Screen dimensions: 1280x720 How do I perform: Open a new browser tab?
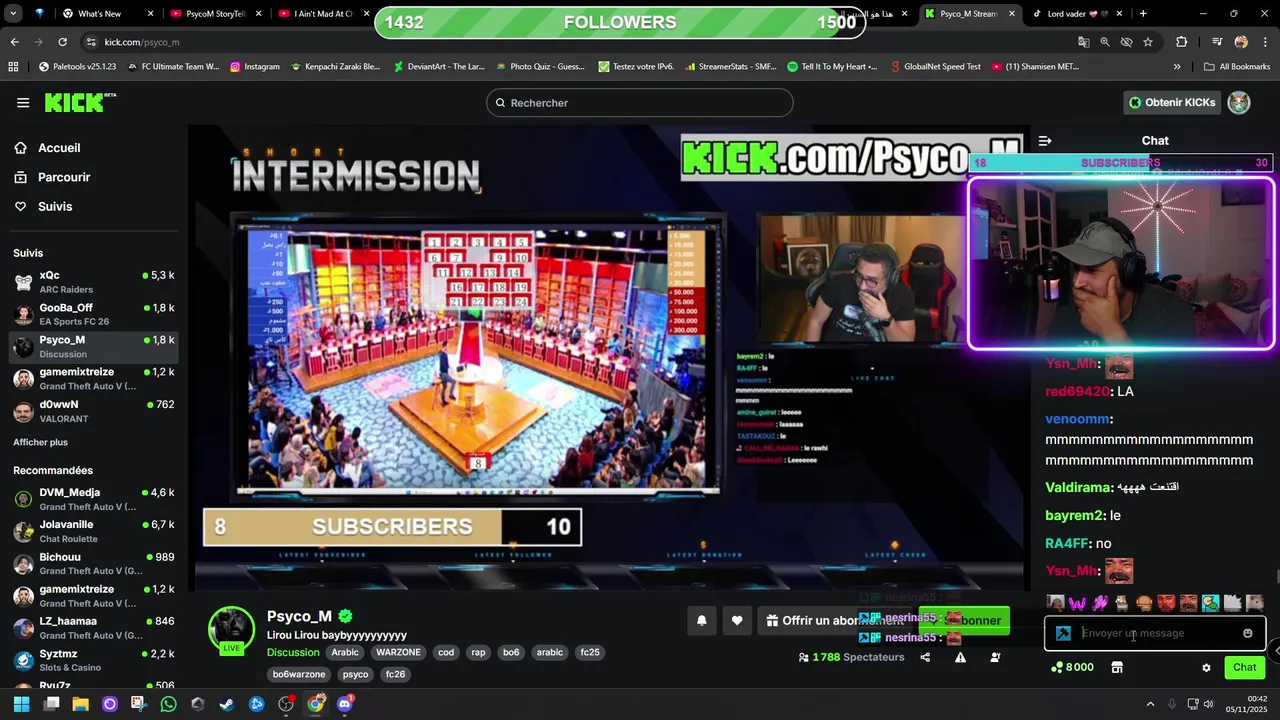pyautogui.click(x=1143, y=14)
